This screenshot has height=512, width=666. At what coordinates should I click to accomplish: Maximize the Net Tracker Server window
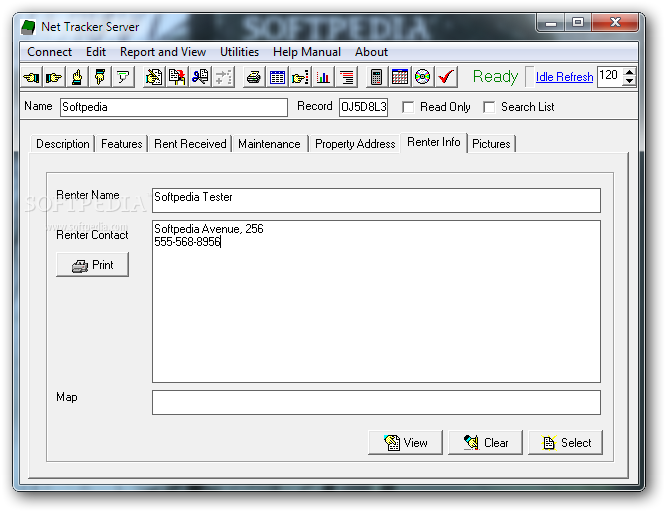(x=578, y=23)
